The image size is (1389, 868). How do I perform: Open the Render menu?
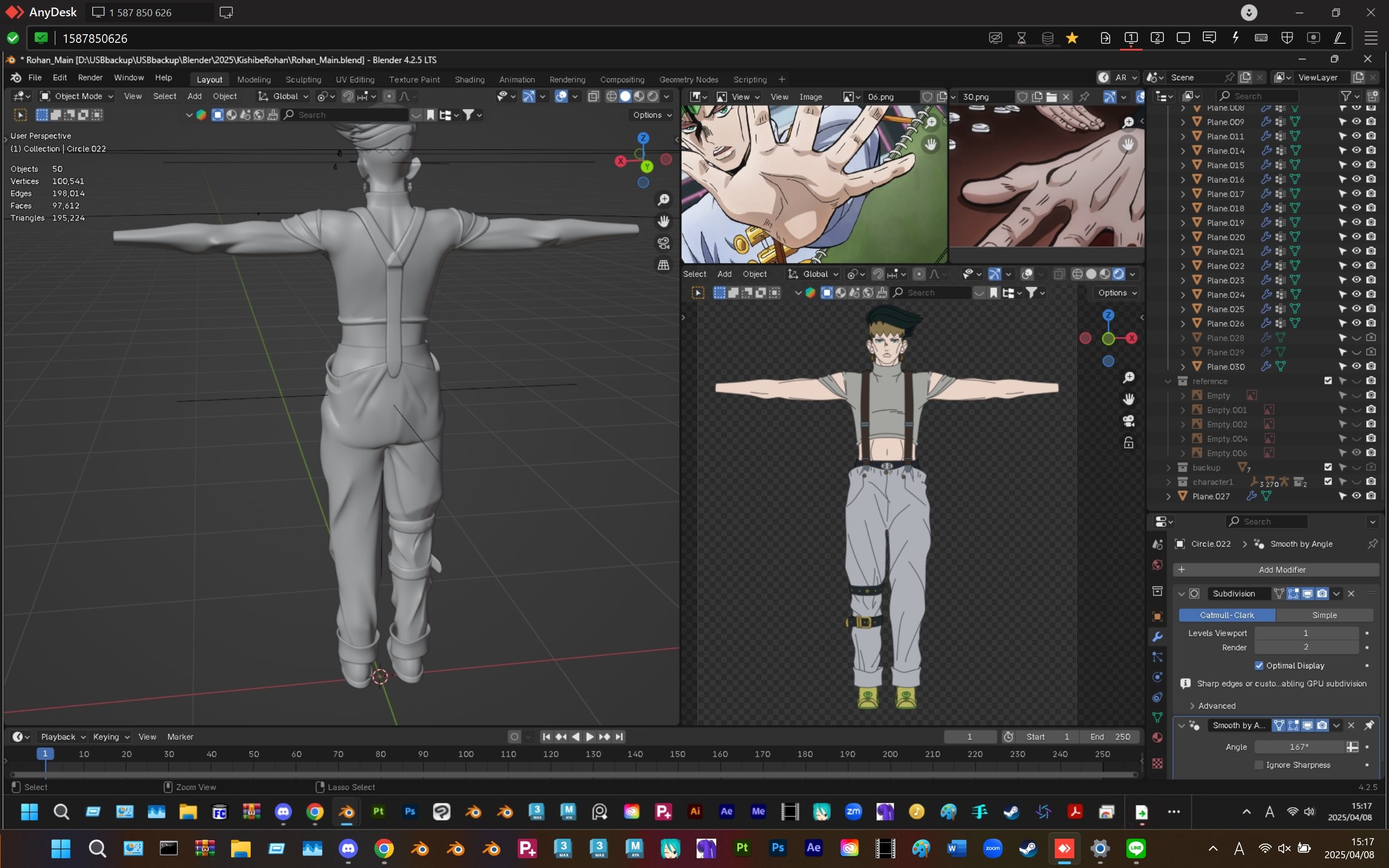[x=90, y=78]
